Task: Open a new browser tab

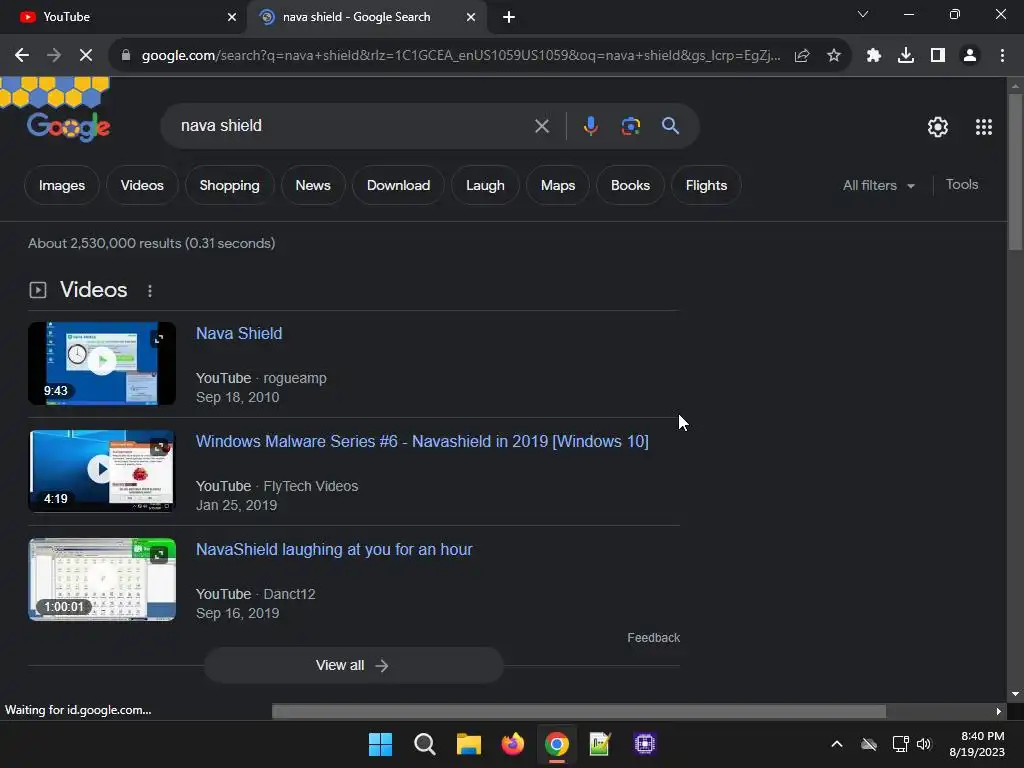Action: click(509, 17)
